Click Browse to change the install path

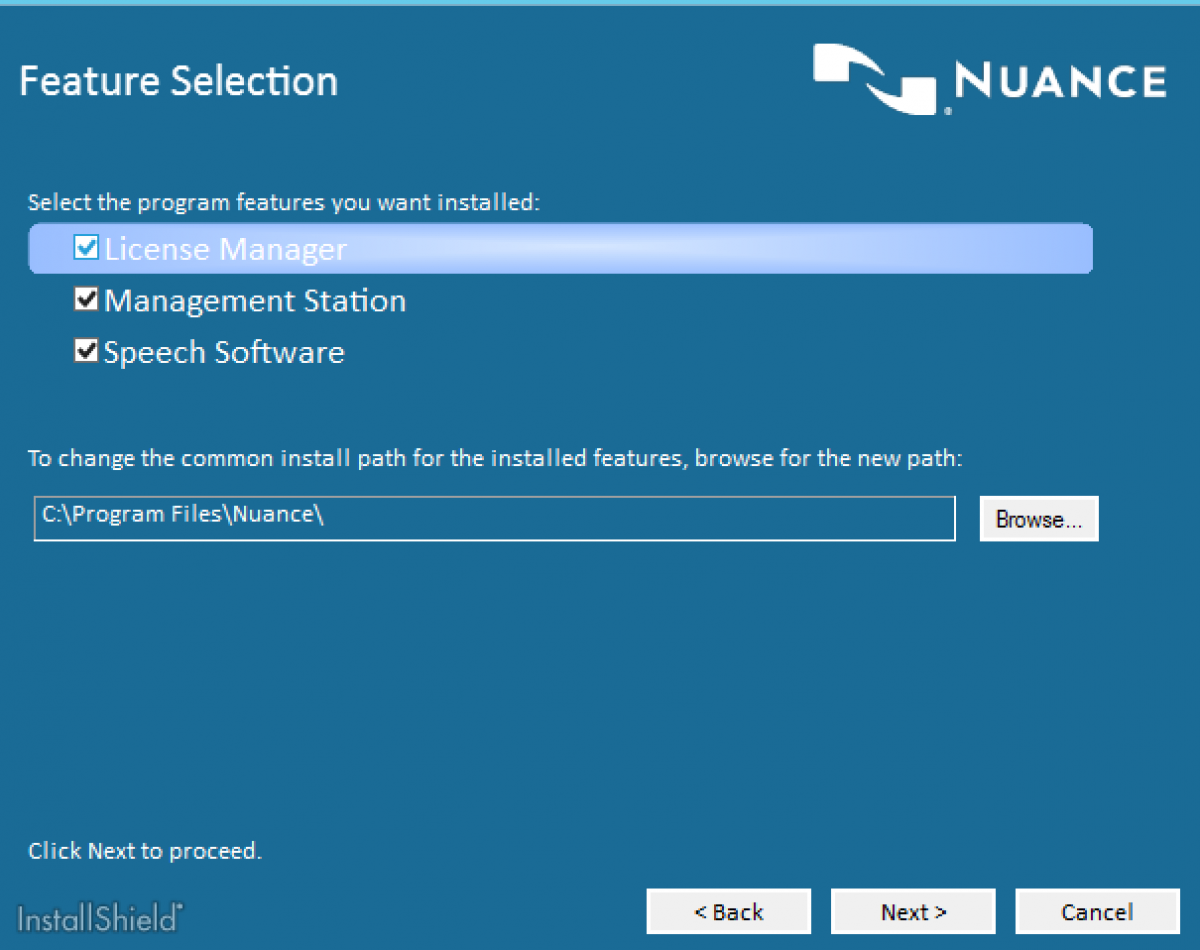(x=1038, y=518)
